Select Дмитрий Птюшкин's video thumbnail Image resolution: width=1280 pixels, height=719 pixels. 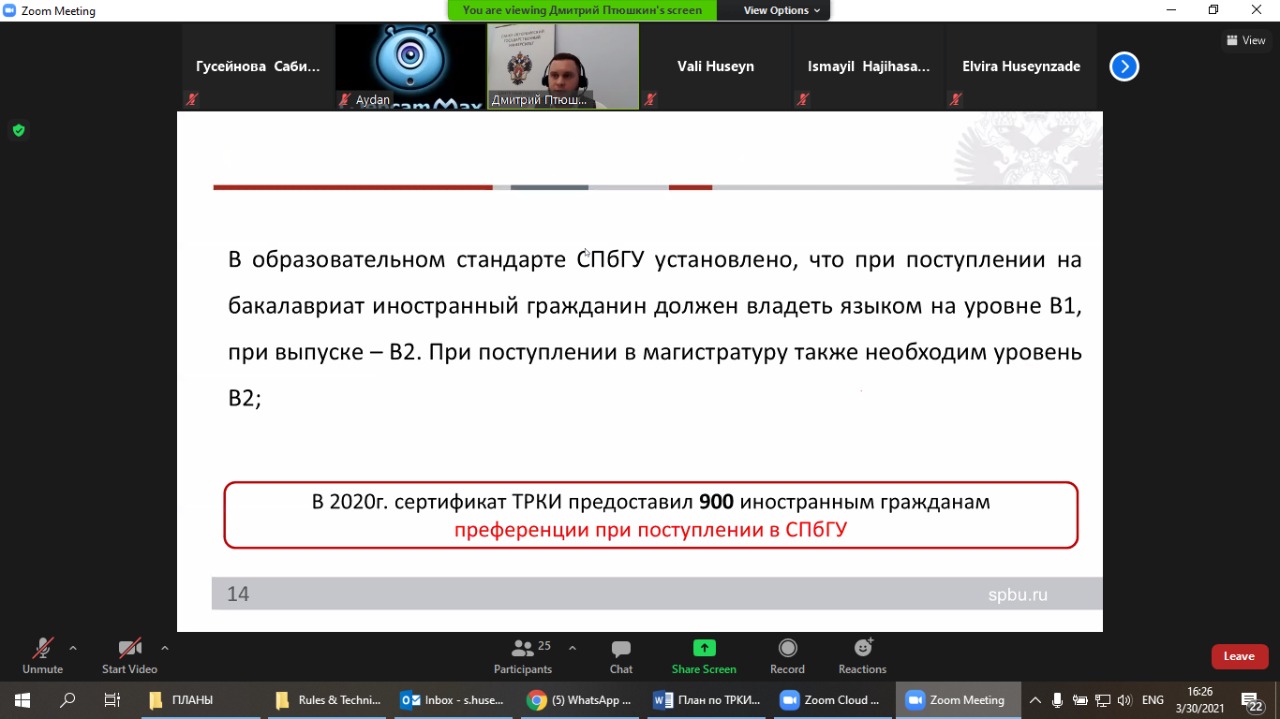coord(563,67)
